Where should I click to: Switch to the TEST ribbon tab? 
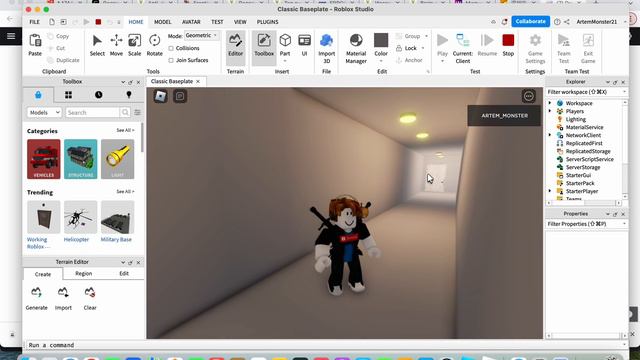217,22
